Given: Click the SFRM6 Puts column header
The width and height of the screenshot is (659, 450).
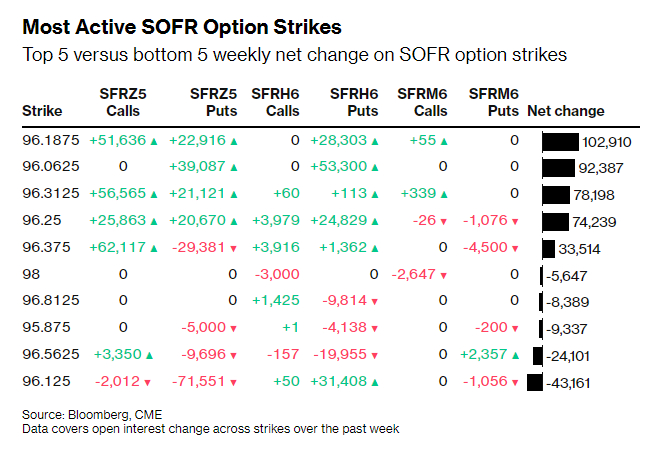Looking at the screenshot, I should (493, 100).
